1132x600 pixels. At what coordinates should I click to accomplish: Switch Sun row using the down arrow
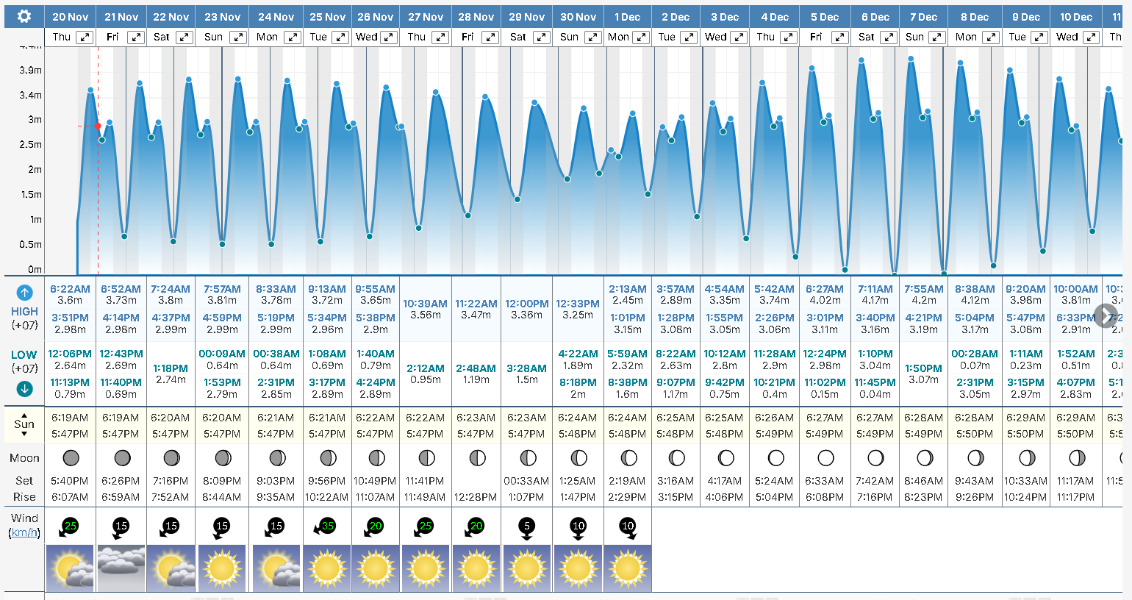click(23, 435)
